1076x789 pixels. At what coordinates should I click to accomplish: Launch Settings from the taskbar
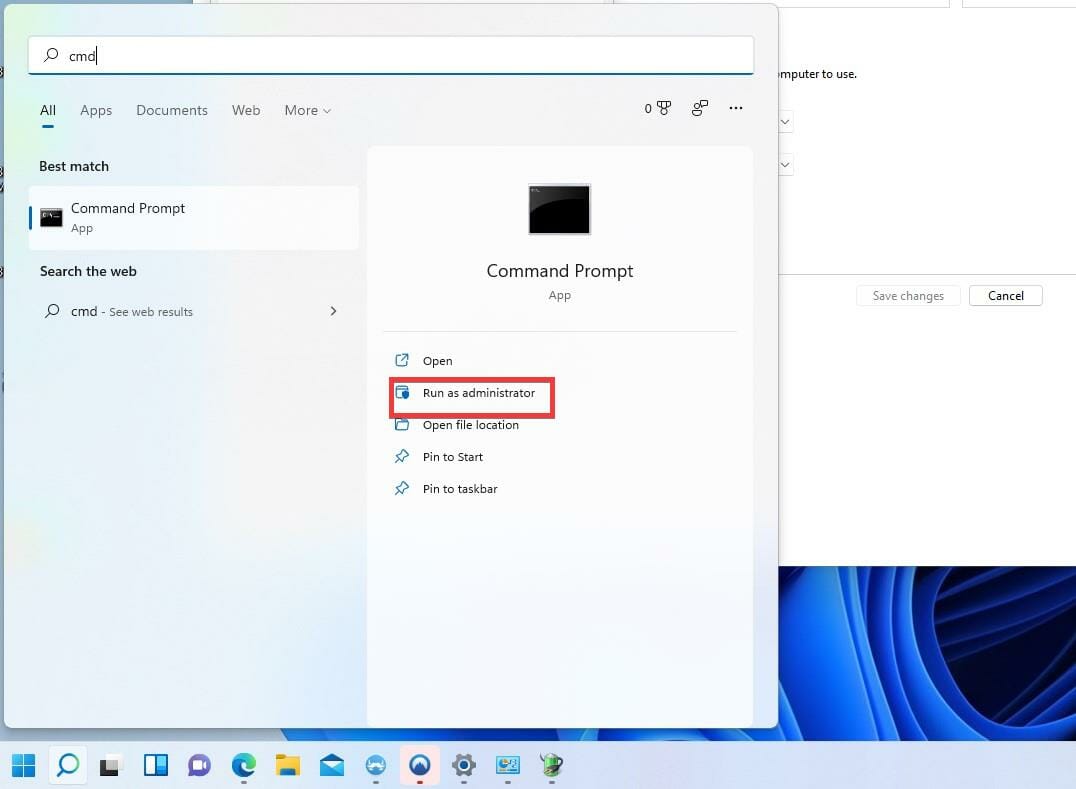(x=463, y=765)
